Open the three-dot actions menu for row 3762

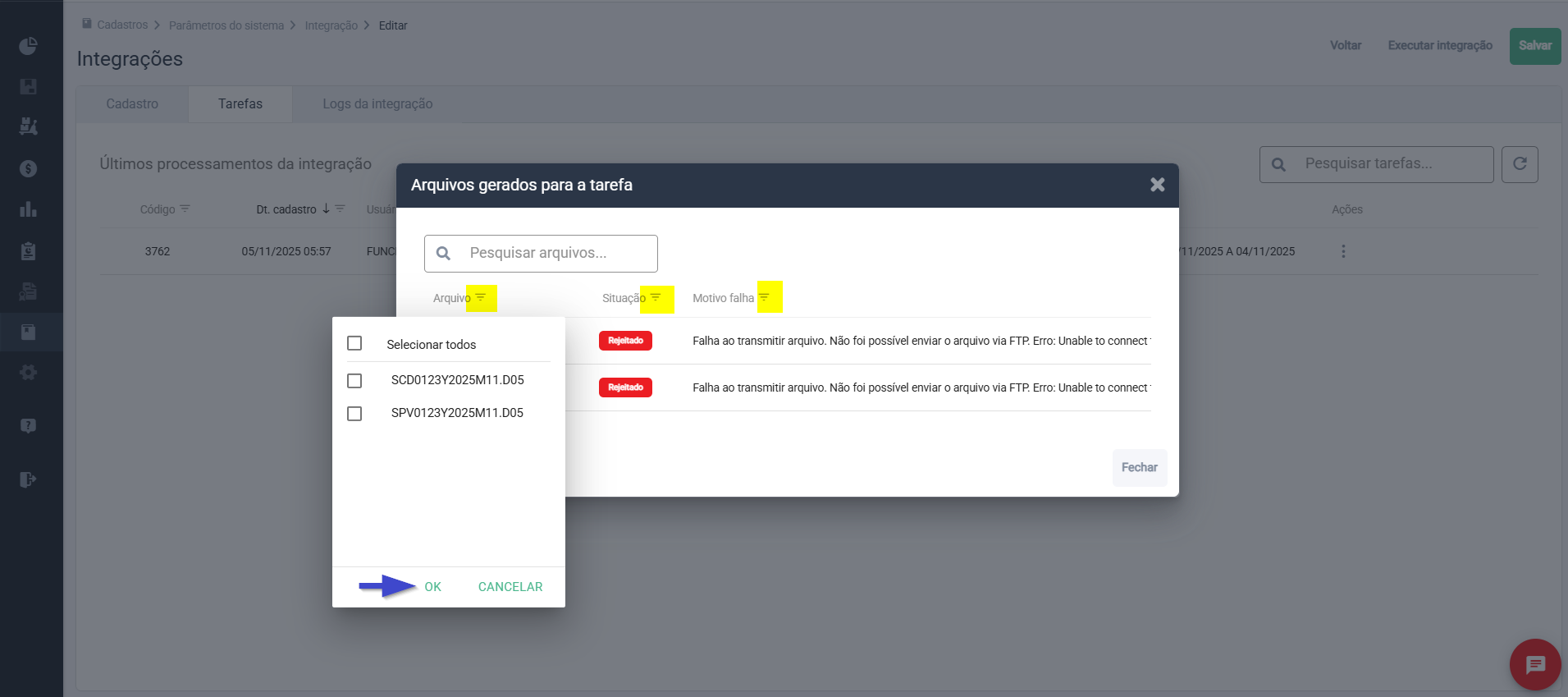1343,251
